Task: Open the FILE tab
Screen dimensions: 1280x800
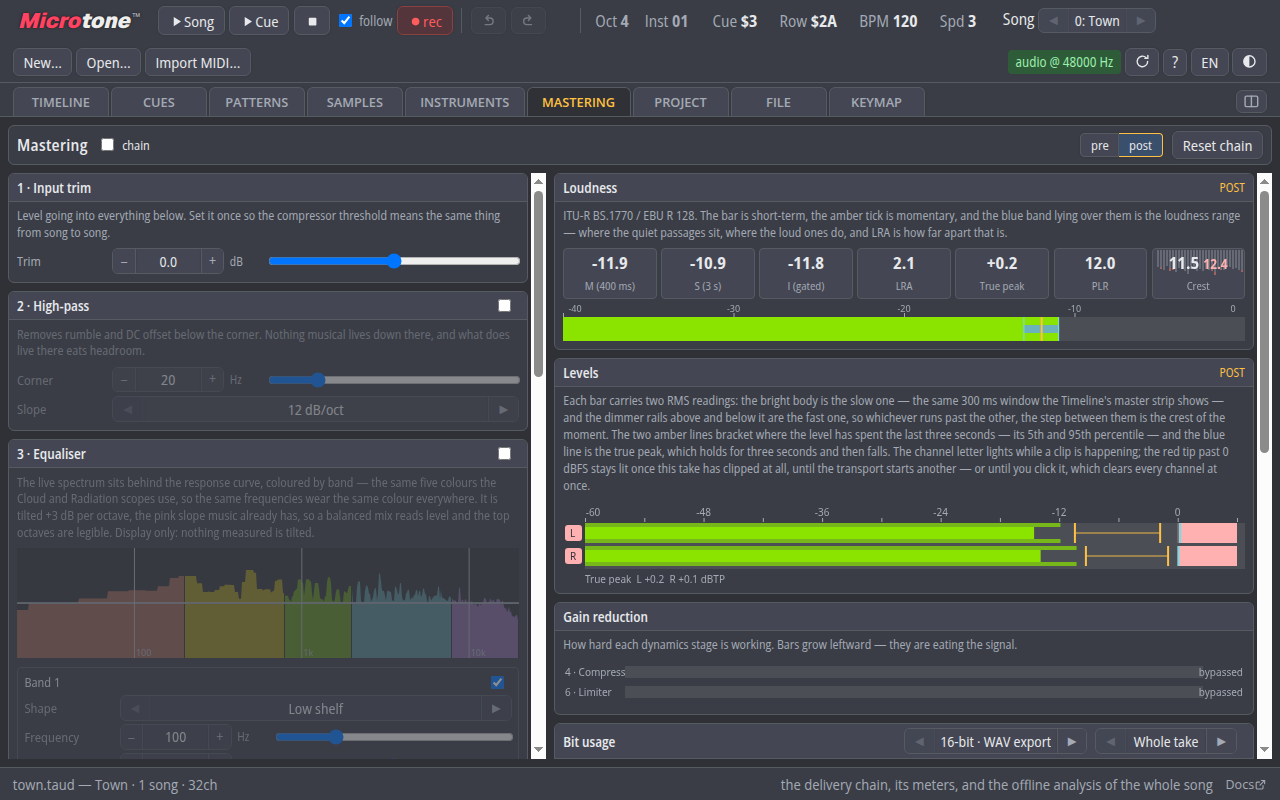Action: tap(778, 102)
